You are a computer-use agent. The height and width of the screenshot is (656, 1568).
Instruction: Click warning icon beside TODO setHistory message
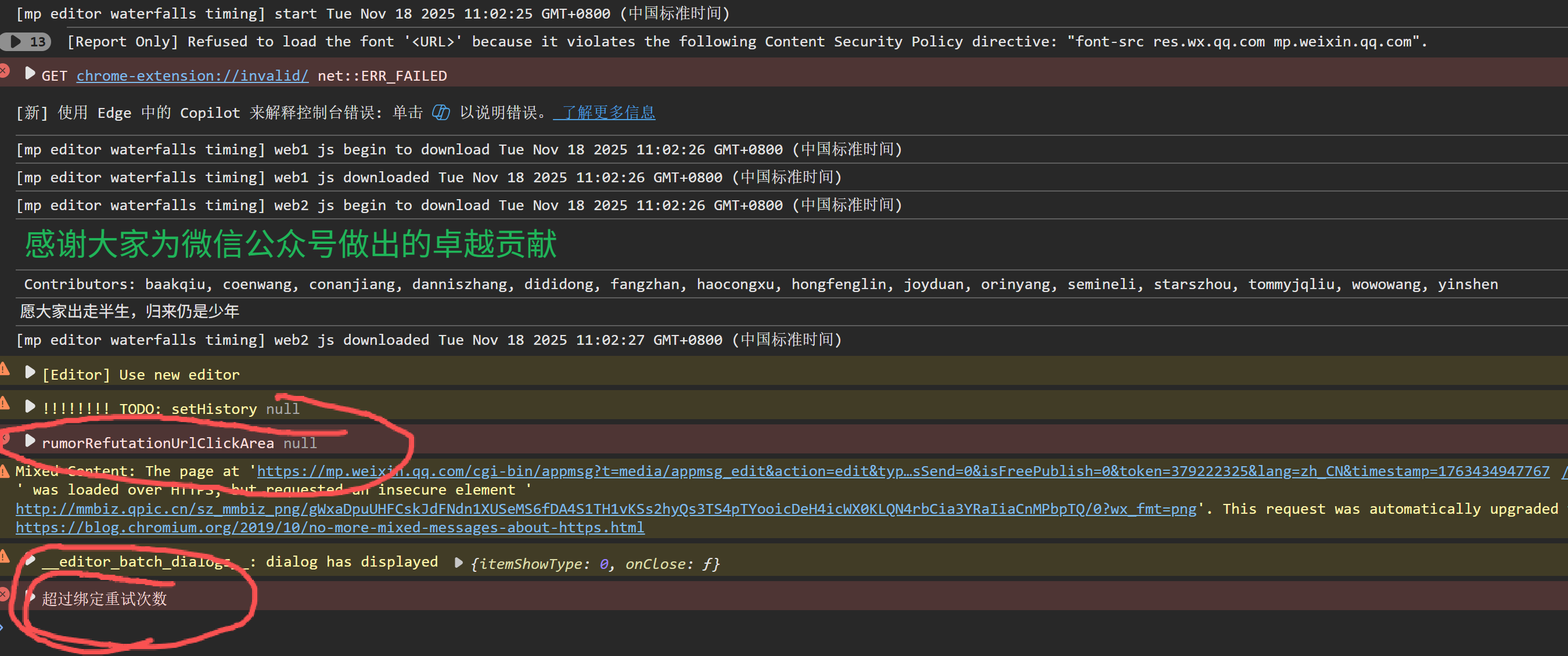tap(4, 402)
